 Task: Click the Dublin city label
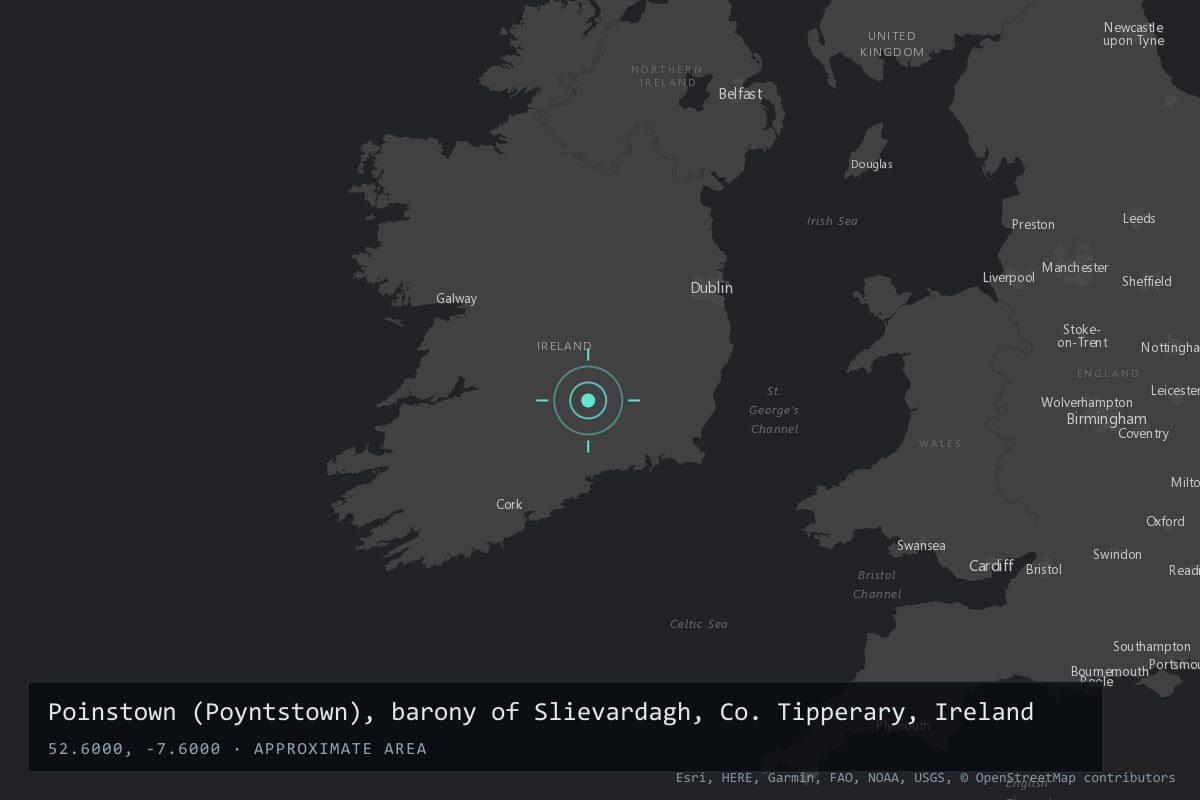tap(711, 288)
